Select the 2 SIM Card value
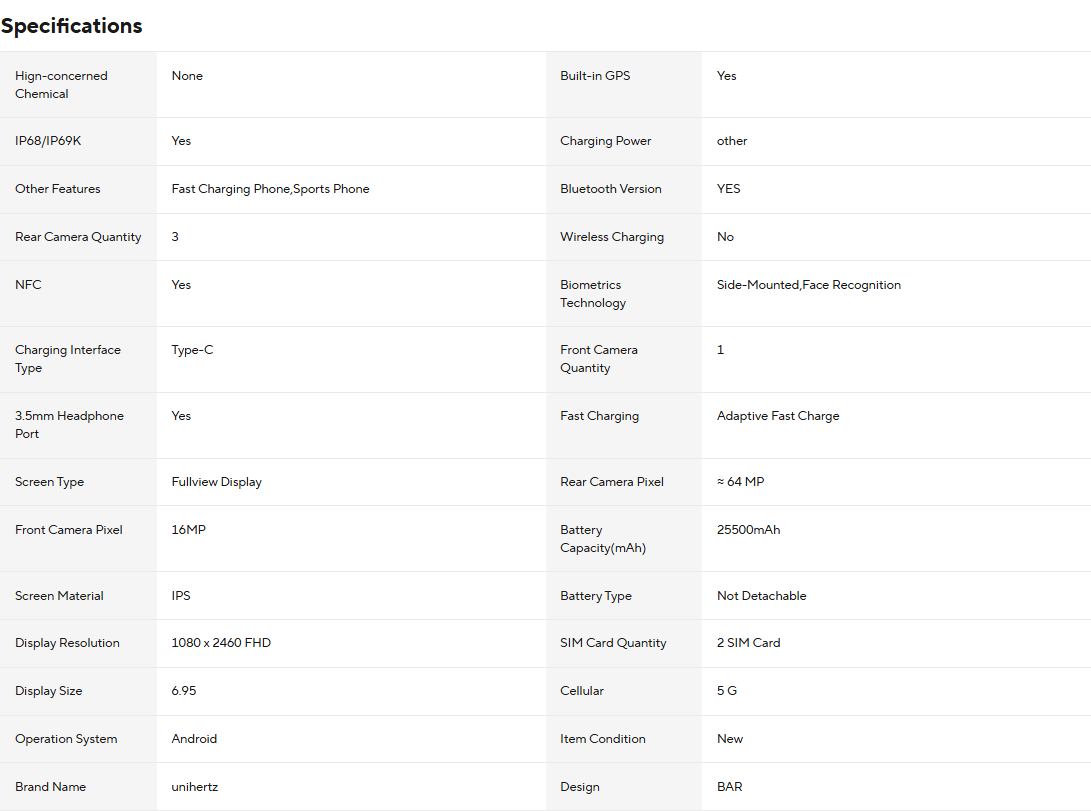This screenshot has width=1091, height=811. 749,643
